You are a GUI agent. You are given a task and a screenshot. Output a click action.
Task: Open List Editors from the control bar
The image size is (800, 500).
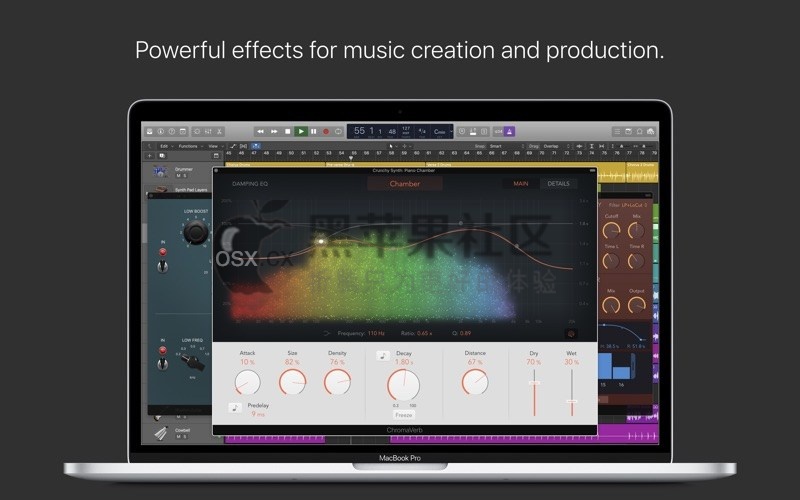617,131
